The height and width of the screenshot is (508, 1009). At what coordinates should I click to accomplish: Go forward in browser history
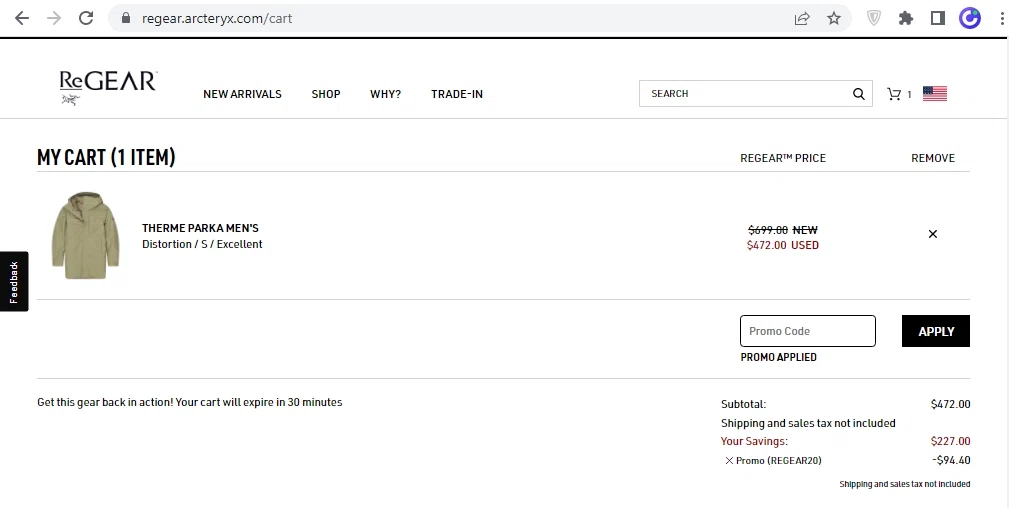coord(54,18)
